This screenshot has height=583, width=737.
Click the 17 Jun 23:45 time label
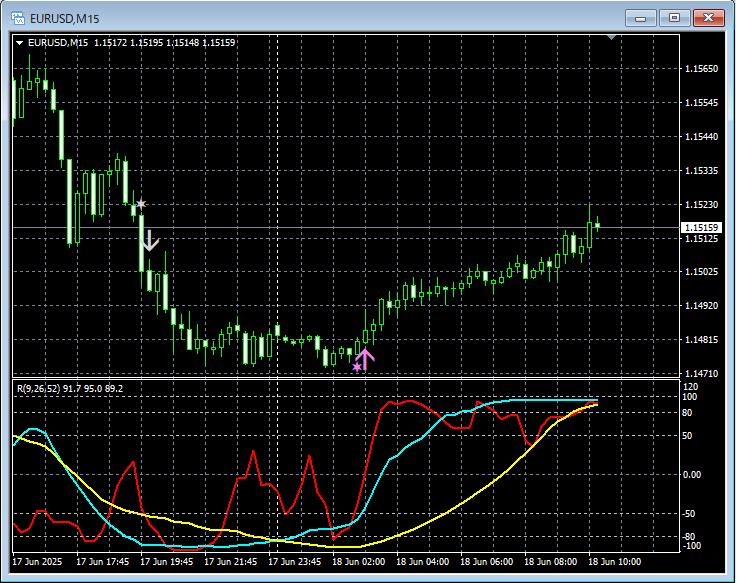pyautogui.click(x=295, y=562)
